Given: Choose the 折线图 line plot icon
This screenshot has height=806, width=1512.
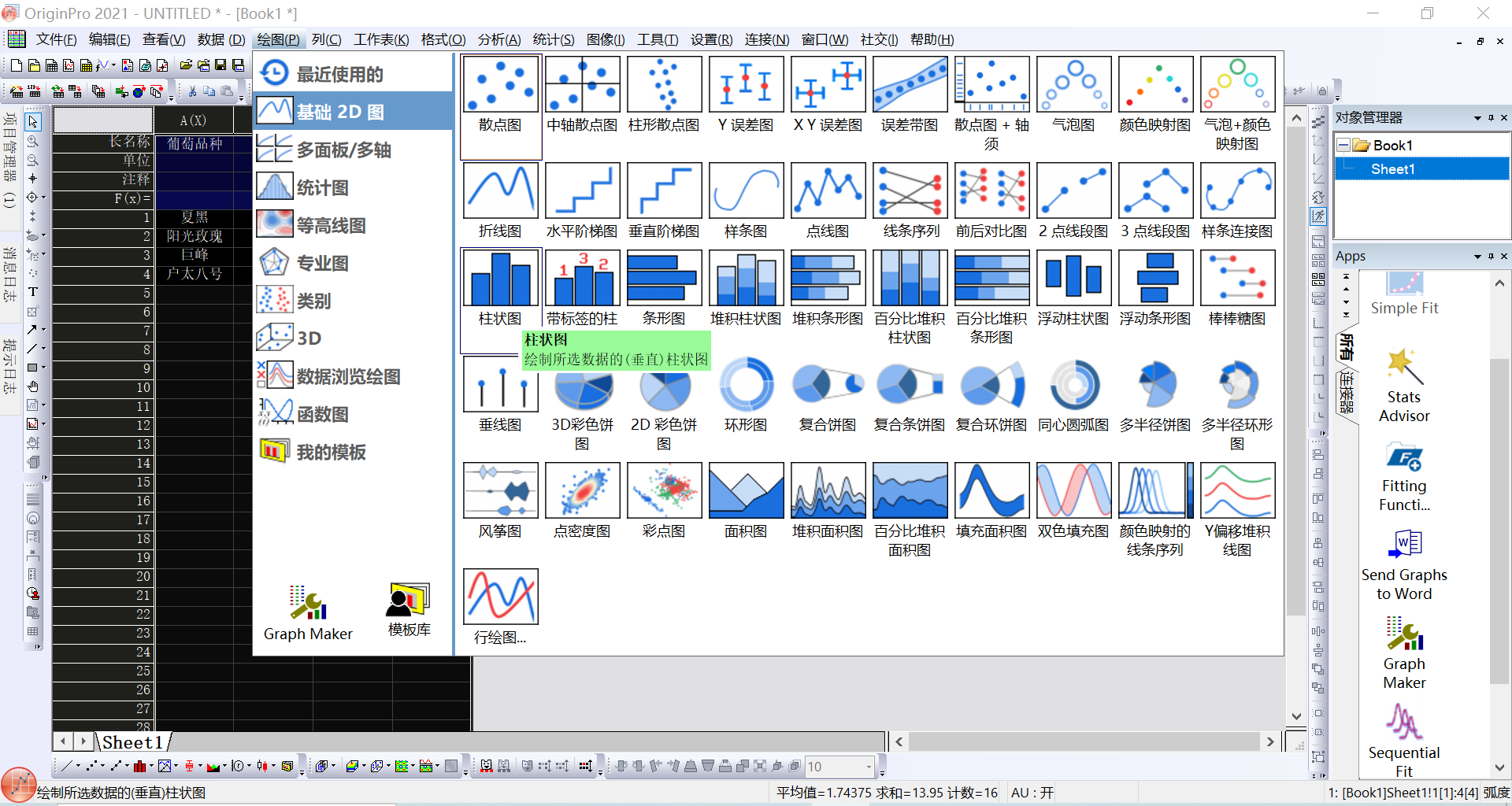Looking at the screenshot, I should (500, 191).
